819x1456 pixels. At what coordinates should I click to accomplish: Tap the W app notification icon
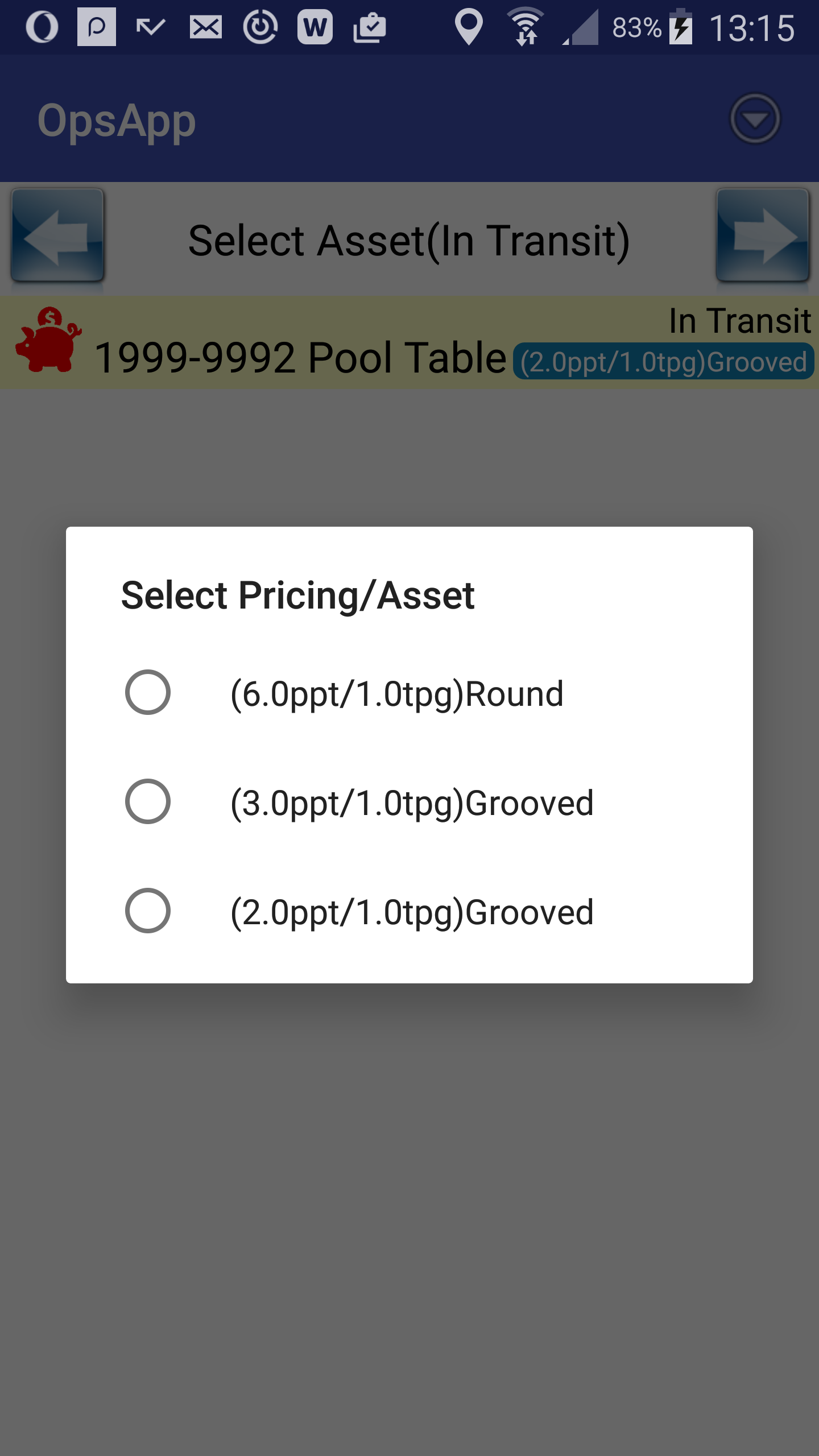[315, 27]
